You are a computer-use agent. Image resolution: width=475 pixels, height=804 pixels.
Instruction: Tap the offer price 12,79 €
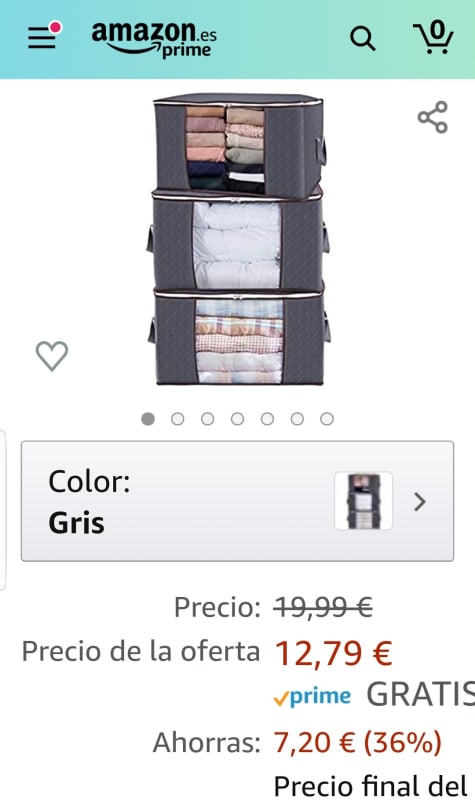tap(334, 653)
